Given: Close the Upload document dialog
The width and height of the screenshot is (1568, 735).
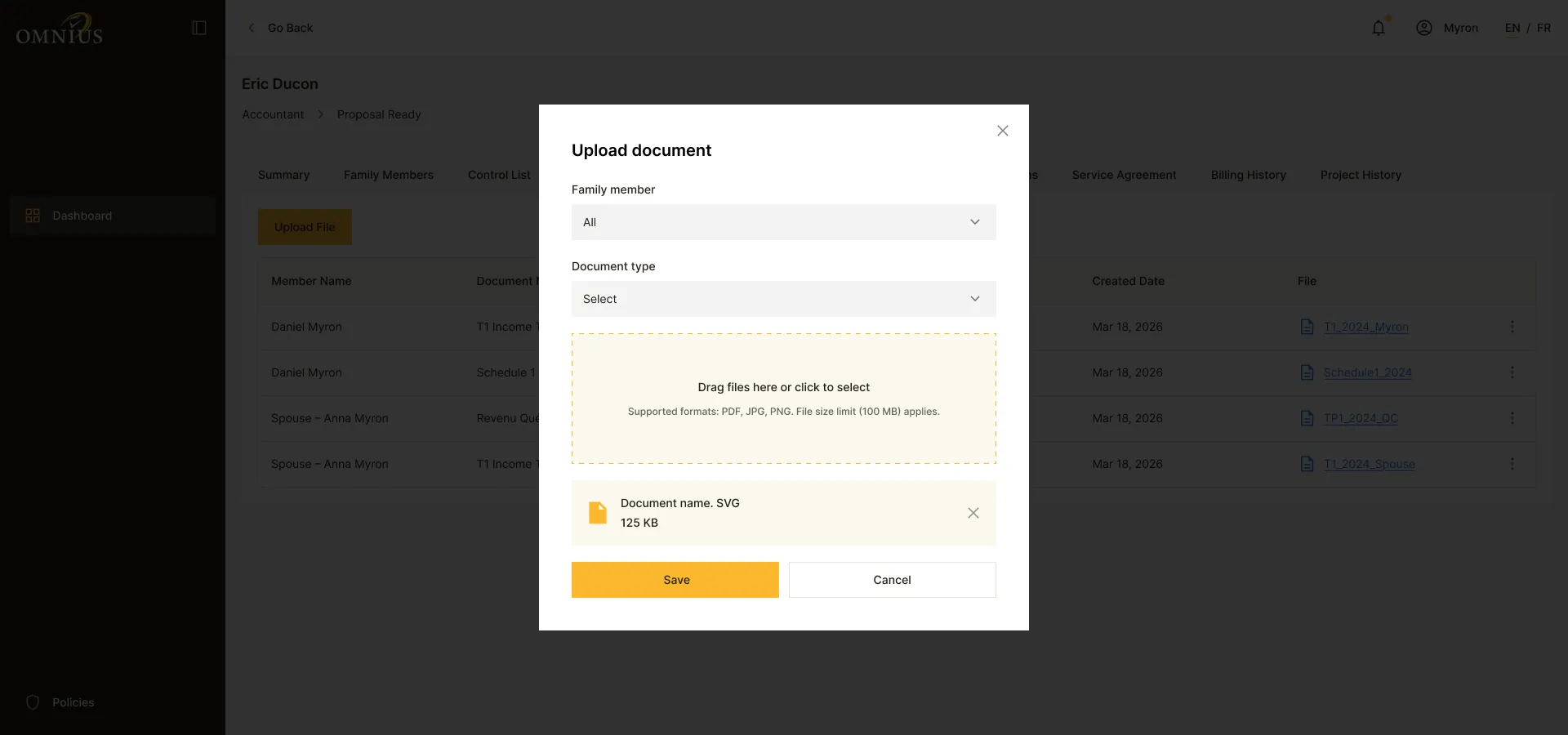Looking at the screenshot, I should click(x=1003, y=131).
